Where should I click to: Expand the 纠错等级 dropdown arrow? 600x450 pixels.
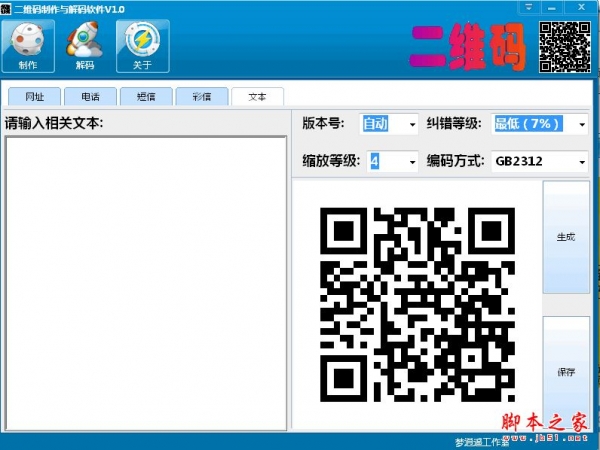click(582, 124)
